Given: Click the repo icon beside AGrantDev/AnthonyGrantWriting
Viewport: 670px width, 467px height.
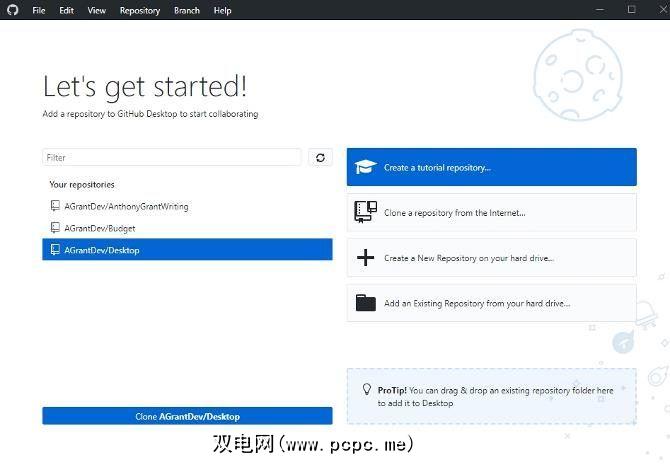Looking at the screenshot, I should coord(55,206).
